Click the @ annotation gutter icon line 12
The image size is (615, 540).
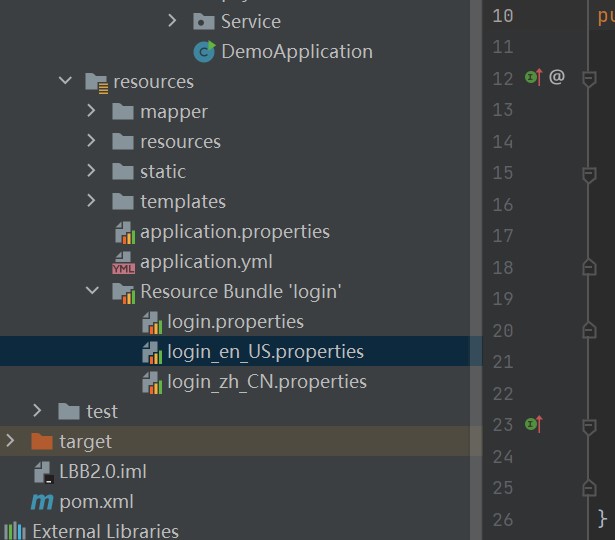[557, 76]
